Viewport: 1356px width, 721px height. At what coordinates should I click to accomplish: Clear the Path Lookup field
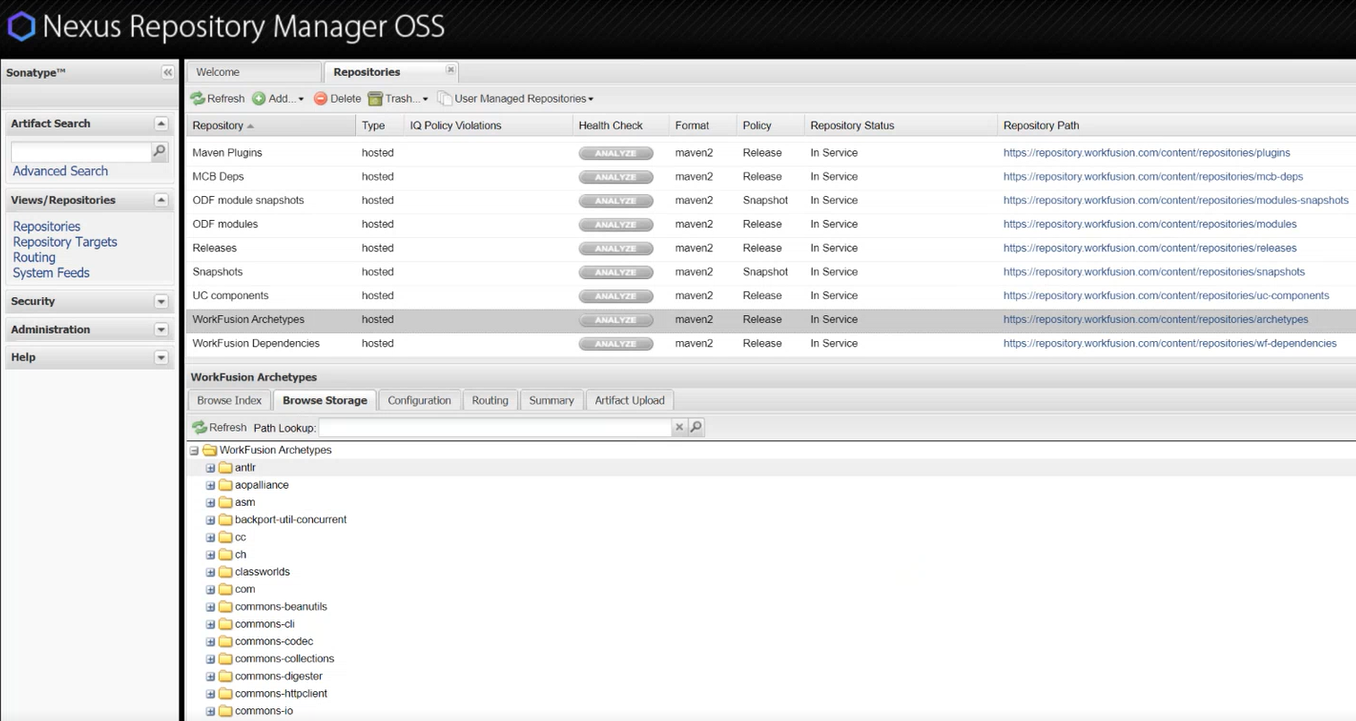point(679,427)
